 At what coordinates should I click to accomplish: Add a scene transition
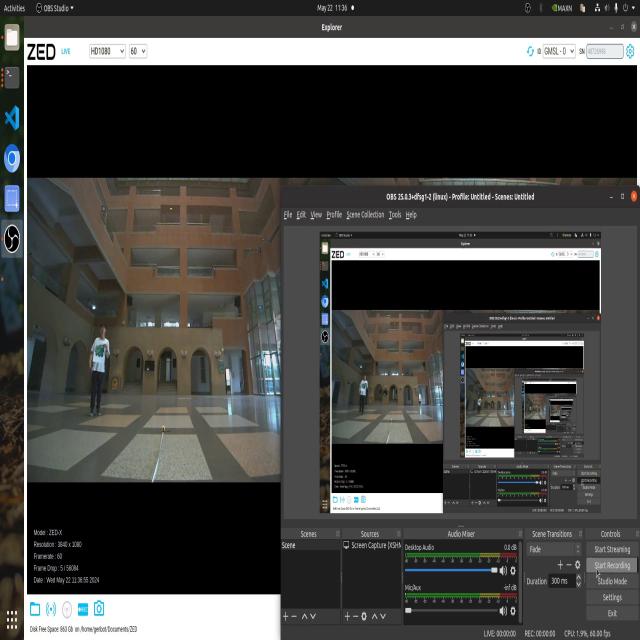pyautogui.click(x=560, y=564)
